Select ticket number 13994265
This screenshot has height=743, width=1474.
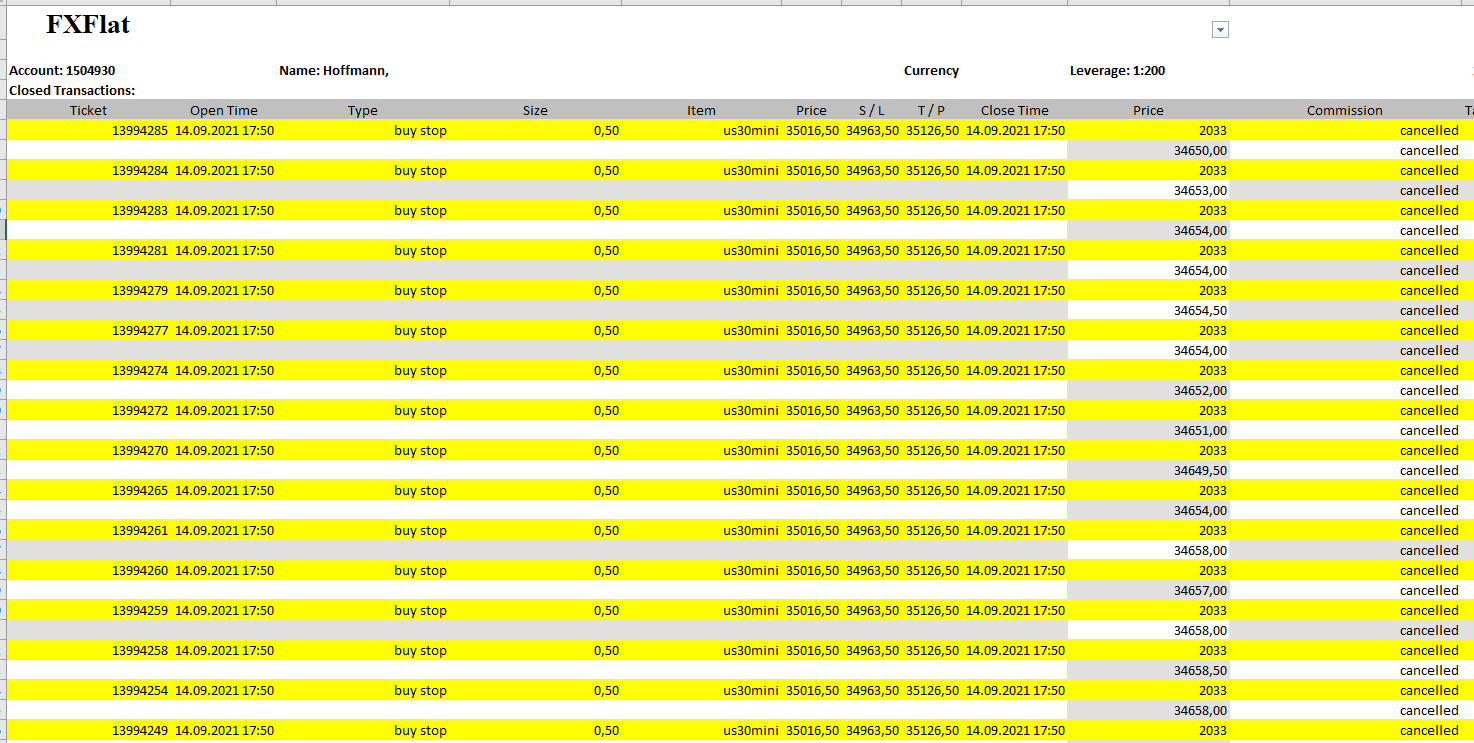pyautogui.click(x=140, y=491)
